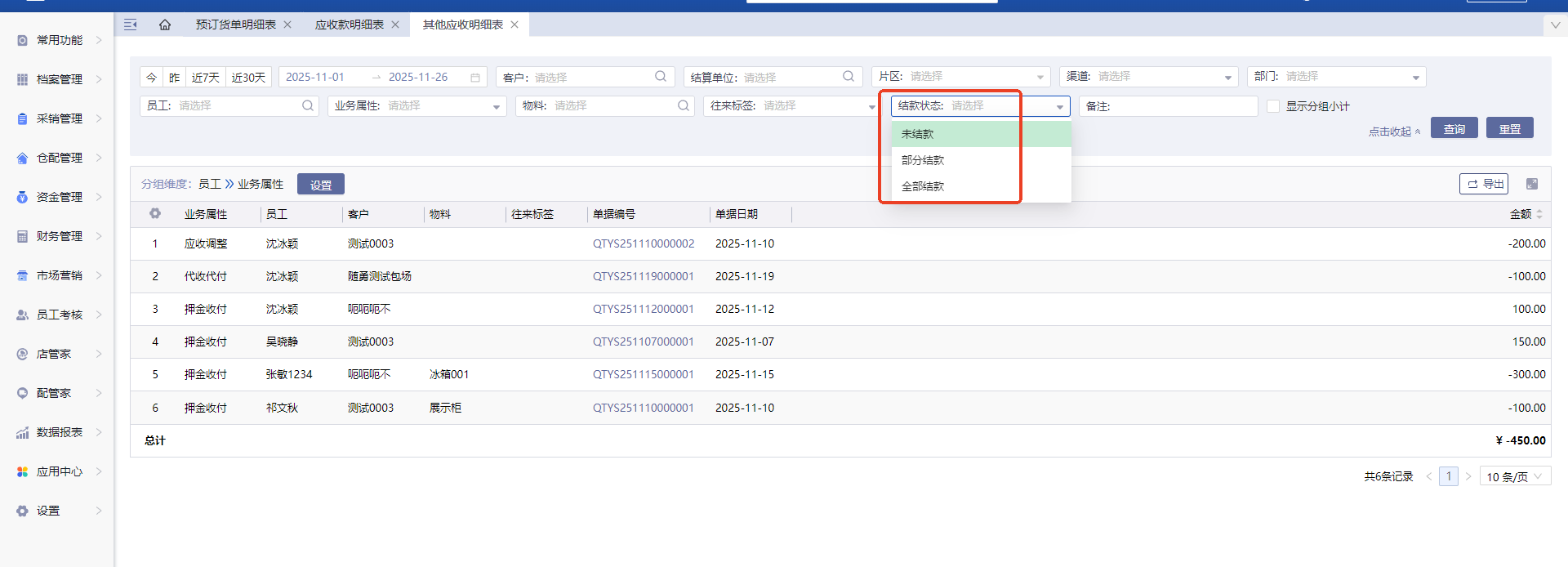Open document link QTYS251110000002
The width and height of the screenshot is (1568, 567).
tap(644, 243)
